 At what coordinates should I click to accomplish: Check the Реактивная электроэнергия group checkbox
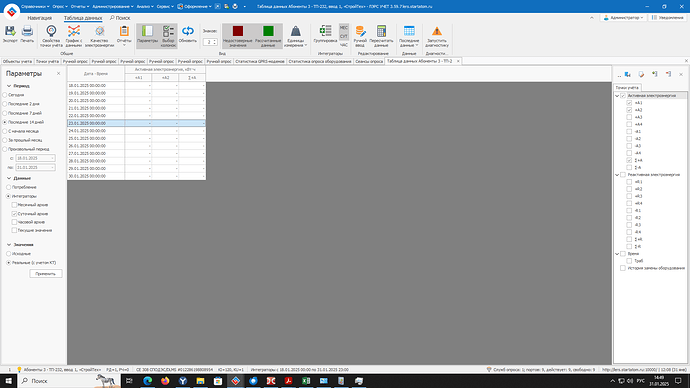point(623,175)
